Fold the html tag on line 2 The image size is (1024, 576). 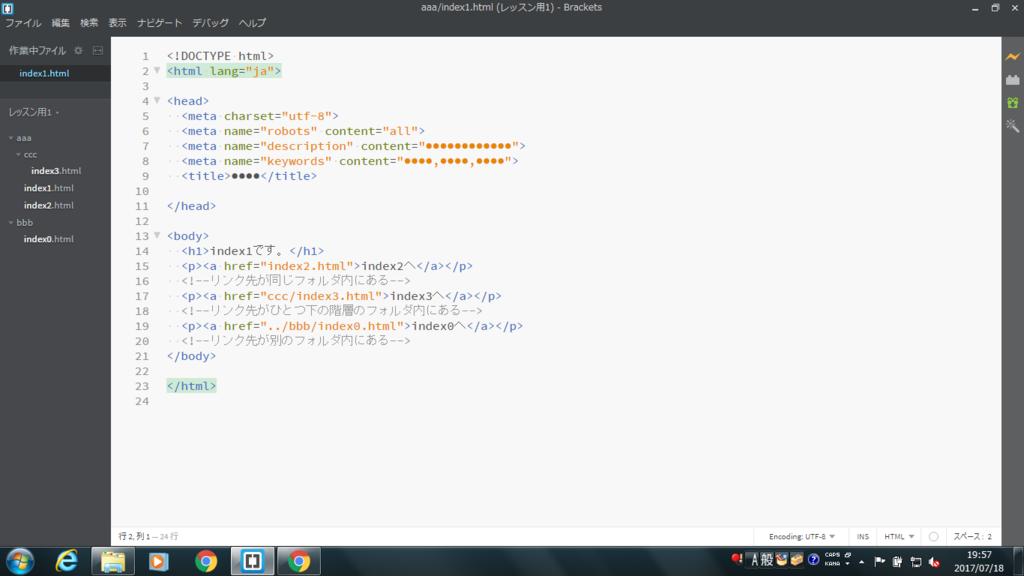click(157, 71)
